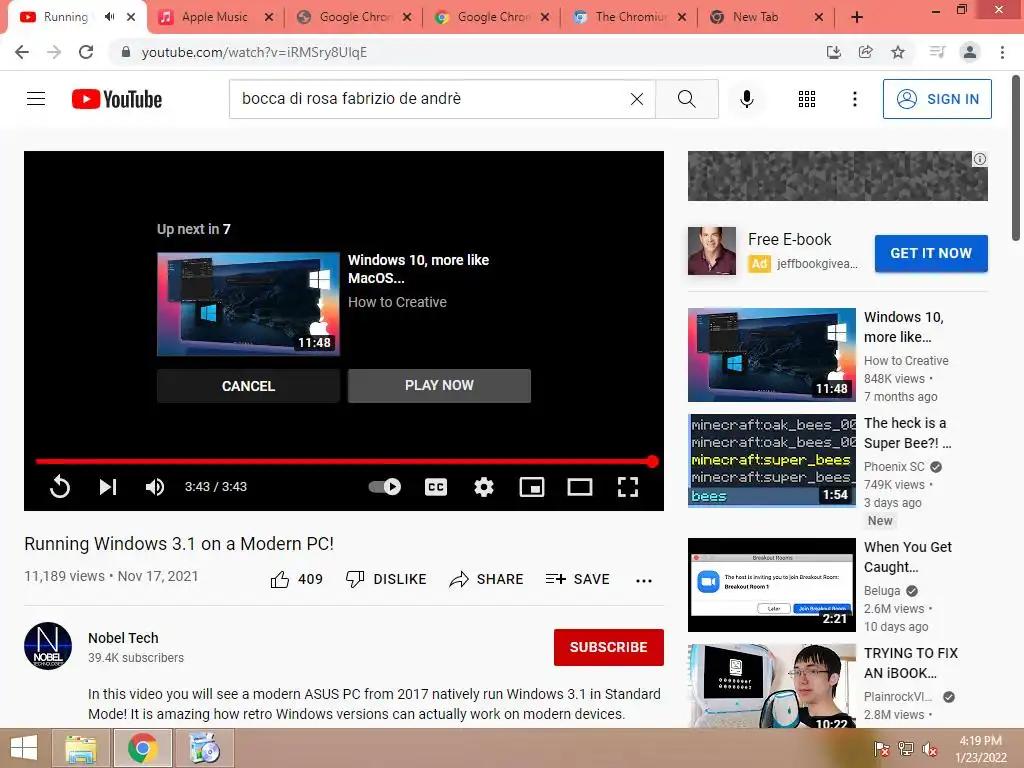Install app via the address bar icon

coord(833,52)
